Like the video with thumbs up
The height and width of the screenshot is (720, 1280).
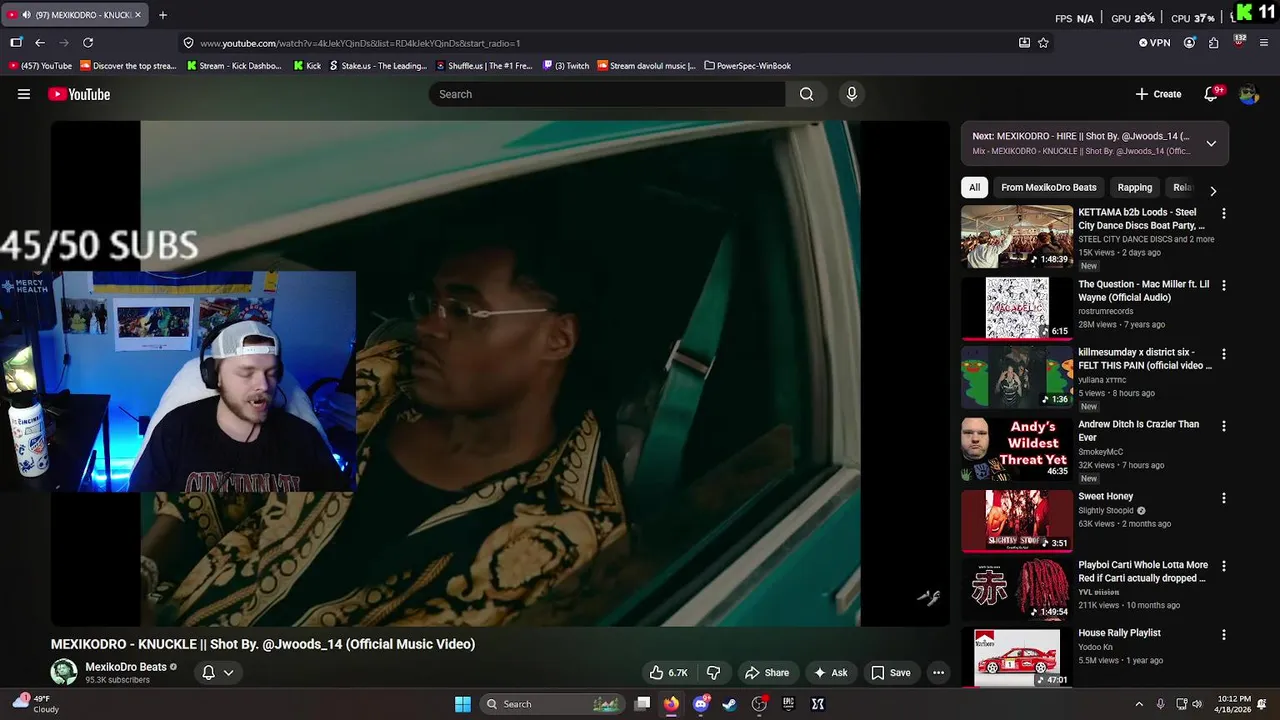tap(668, 673)
